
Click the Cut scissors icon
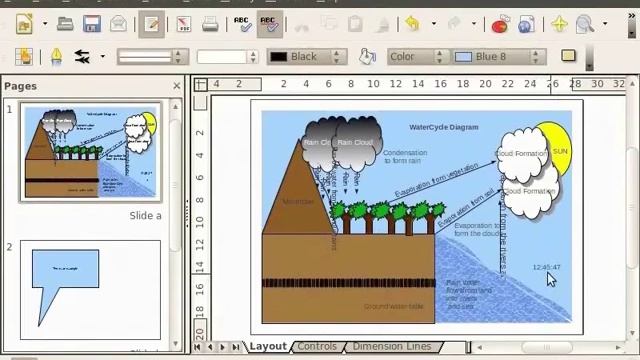pyautogui.click(x=302, y=25)
